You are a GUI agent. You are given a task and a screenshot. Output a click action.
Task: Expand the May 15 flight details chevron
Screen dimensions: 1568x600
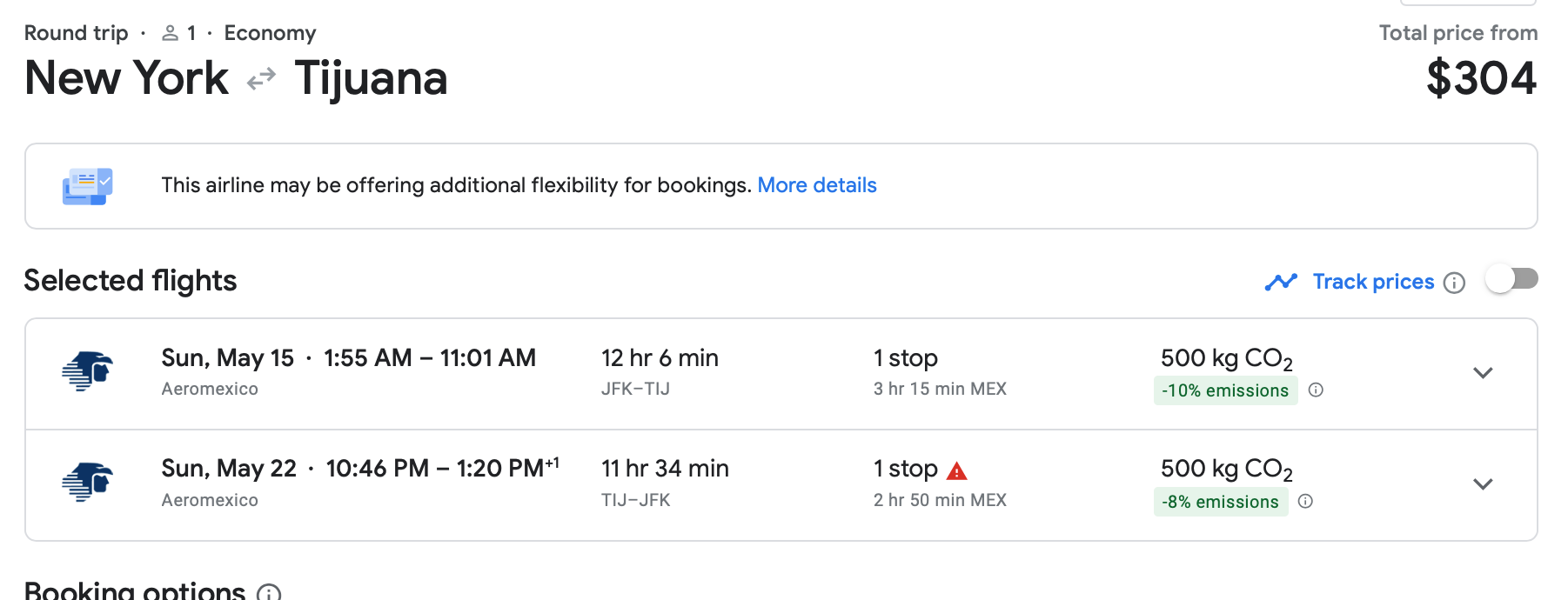point(1483,373)
